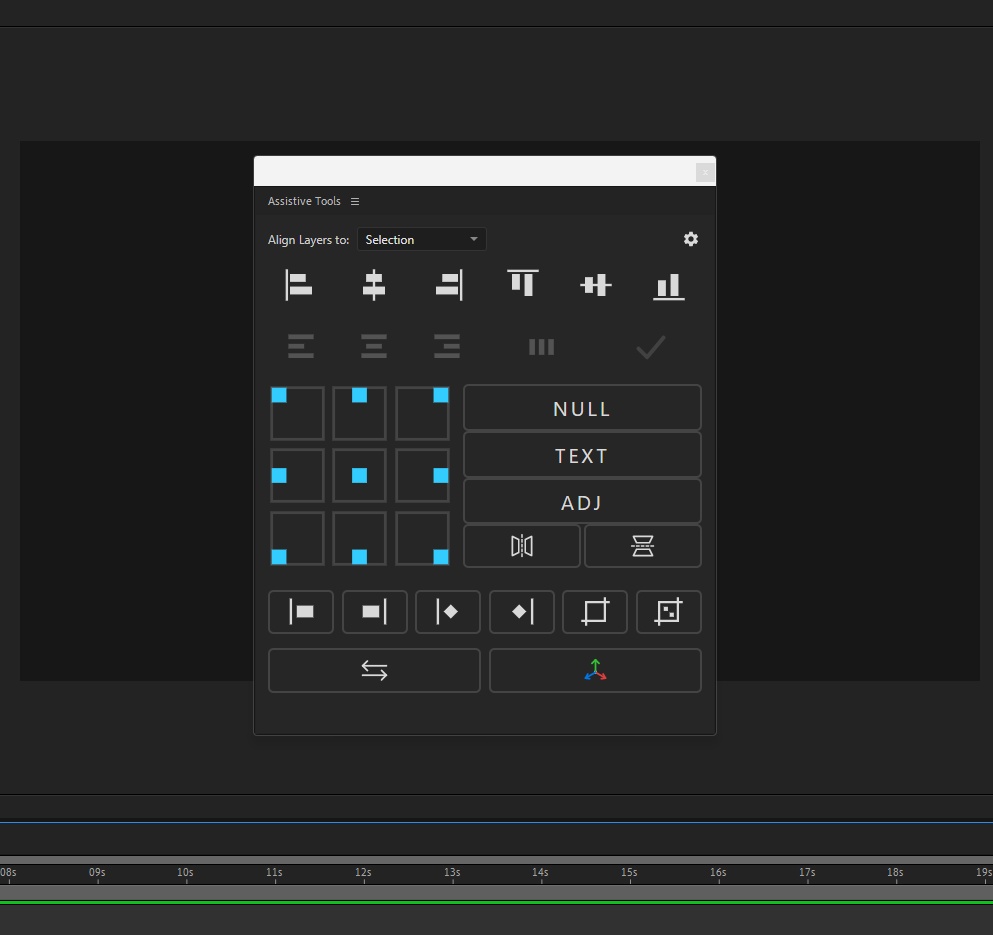Open the Align Layers to dropdown
The image size is (993, 935).
(422, 239)
